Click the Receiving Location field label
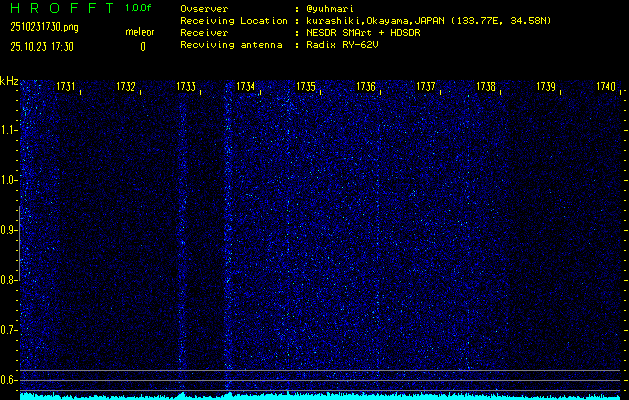 234,21
